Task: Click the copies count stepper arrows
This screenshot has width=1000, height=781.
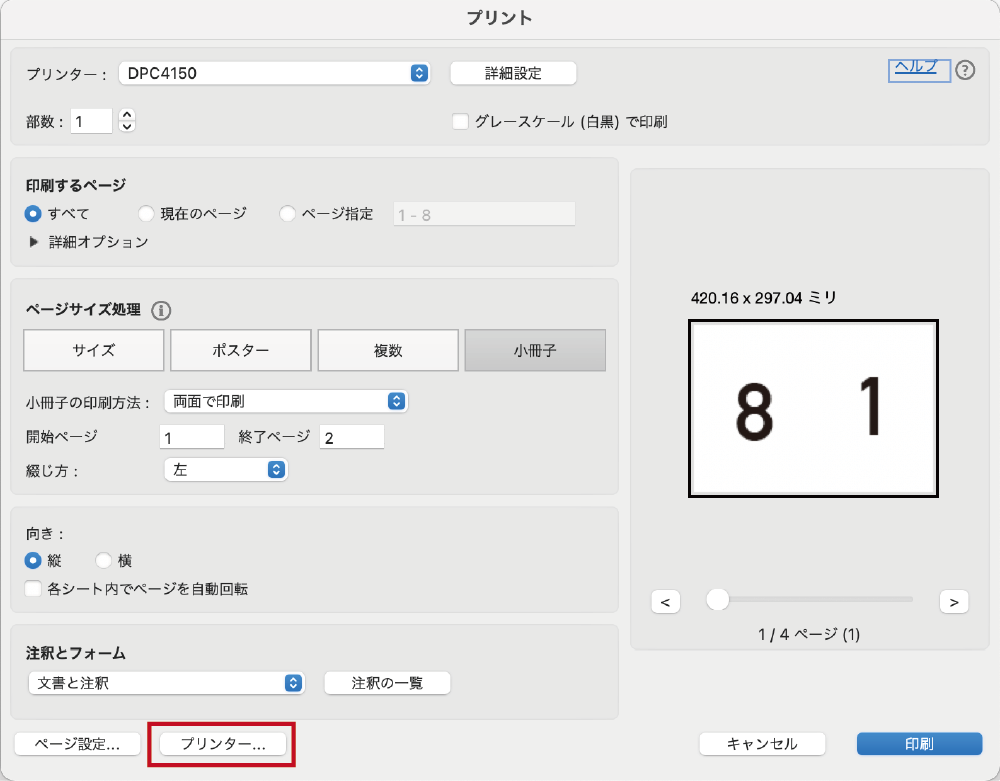Action: pos(126,121)
